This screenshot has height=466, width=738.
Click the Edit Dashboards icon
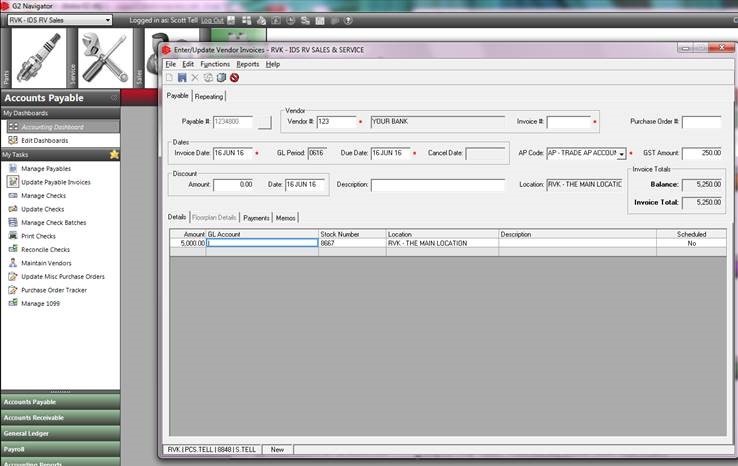click(x=13, y=140)
